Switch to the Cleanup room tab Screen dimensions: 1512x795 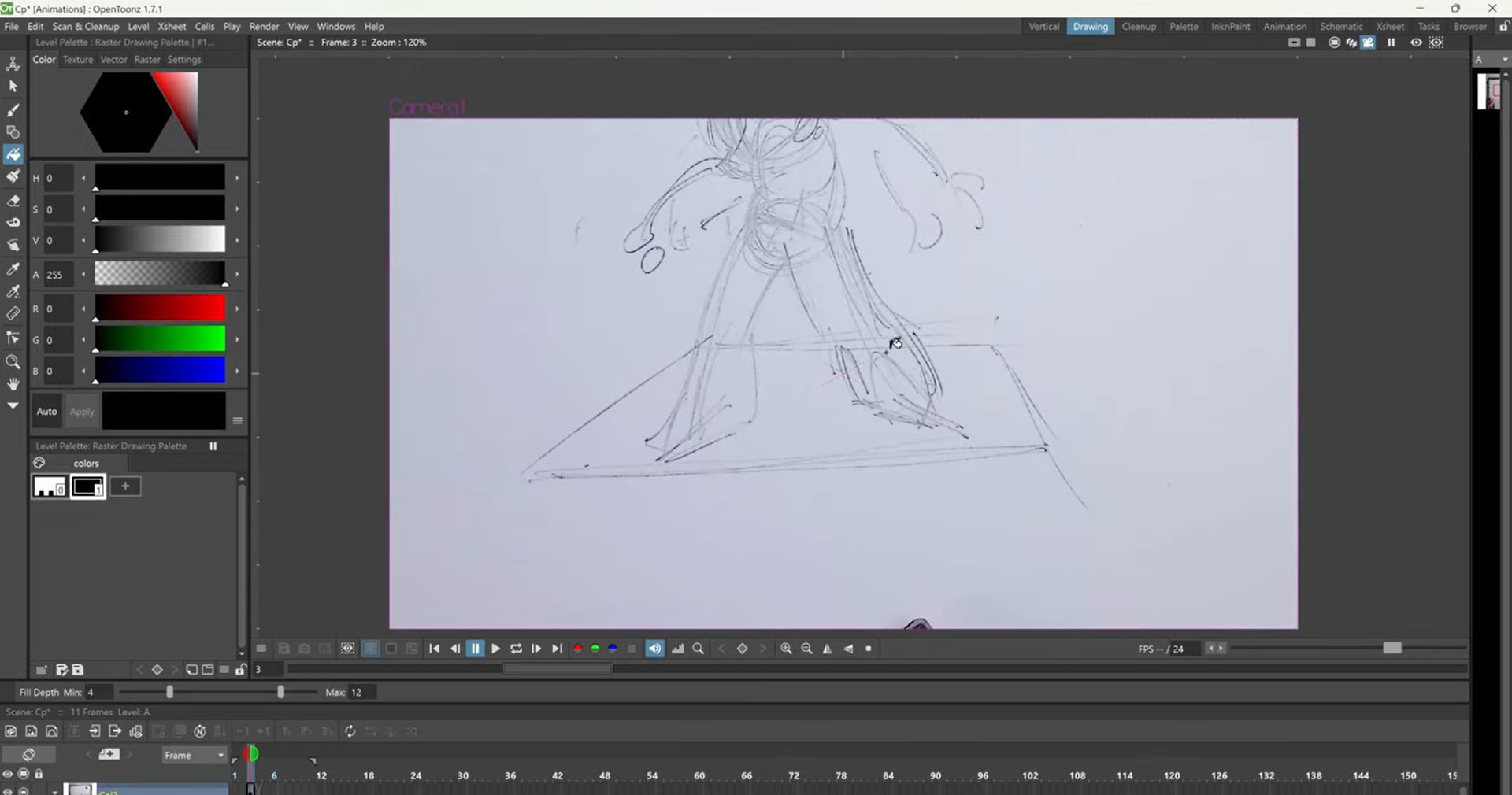click(1139, 26)
